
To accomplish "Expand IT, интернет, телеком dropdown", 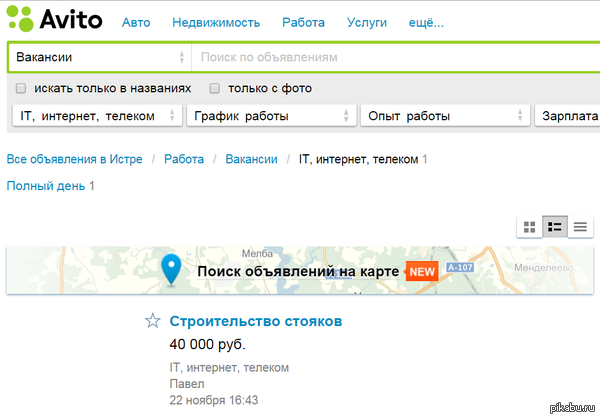I will point(96,116).
